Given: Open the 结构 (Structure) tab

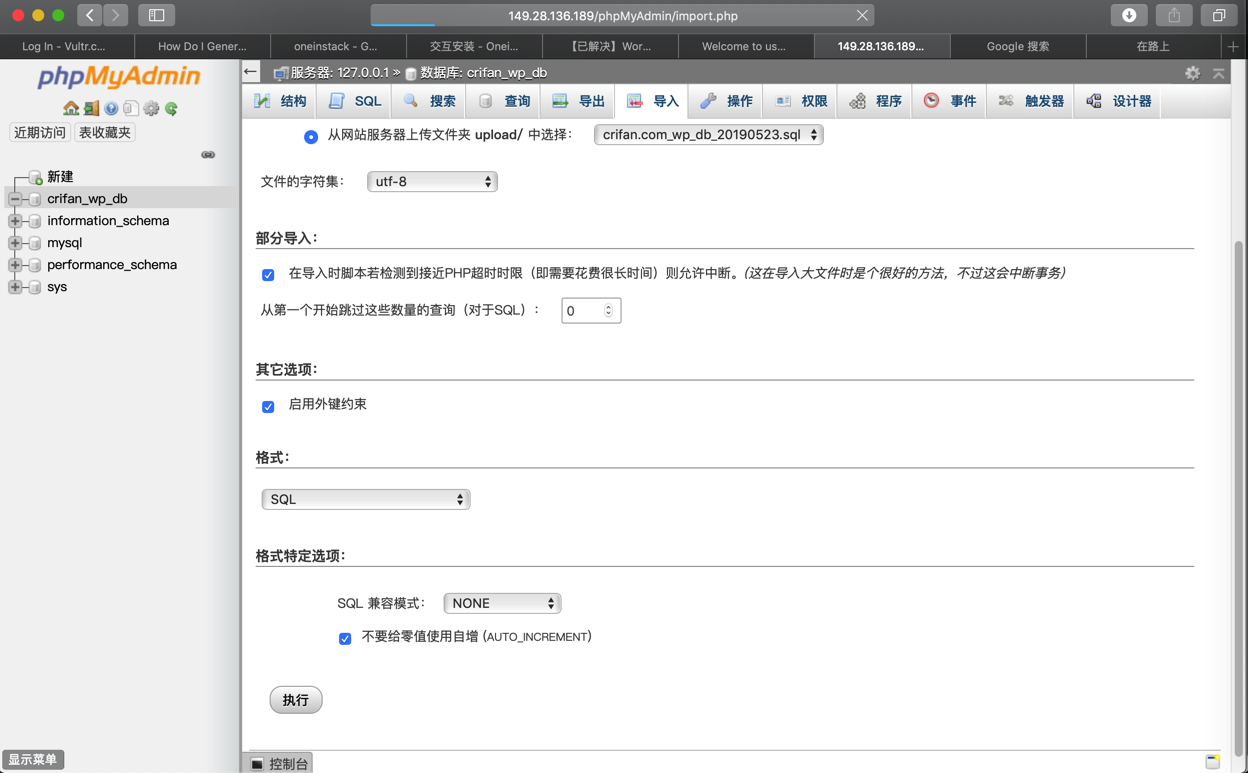Looking at the screenshot, I should [280, 101].
